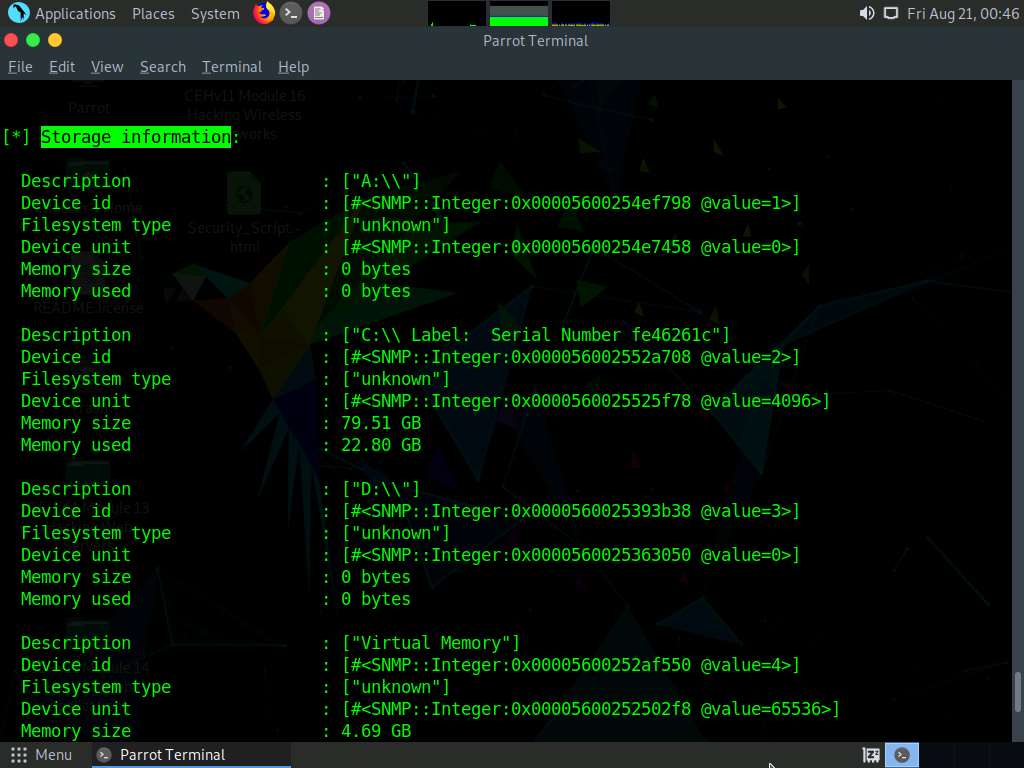Click the third system monitor graph
The height and width of the screenshot is (768, 1024).
pos(581,14)
